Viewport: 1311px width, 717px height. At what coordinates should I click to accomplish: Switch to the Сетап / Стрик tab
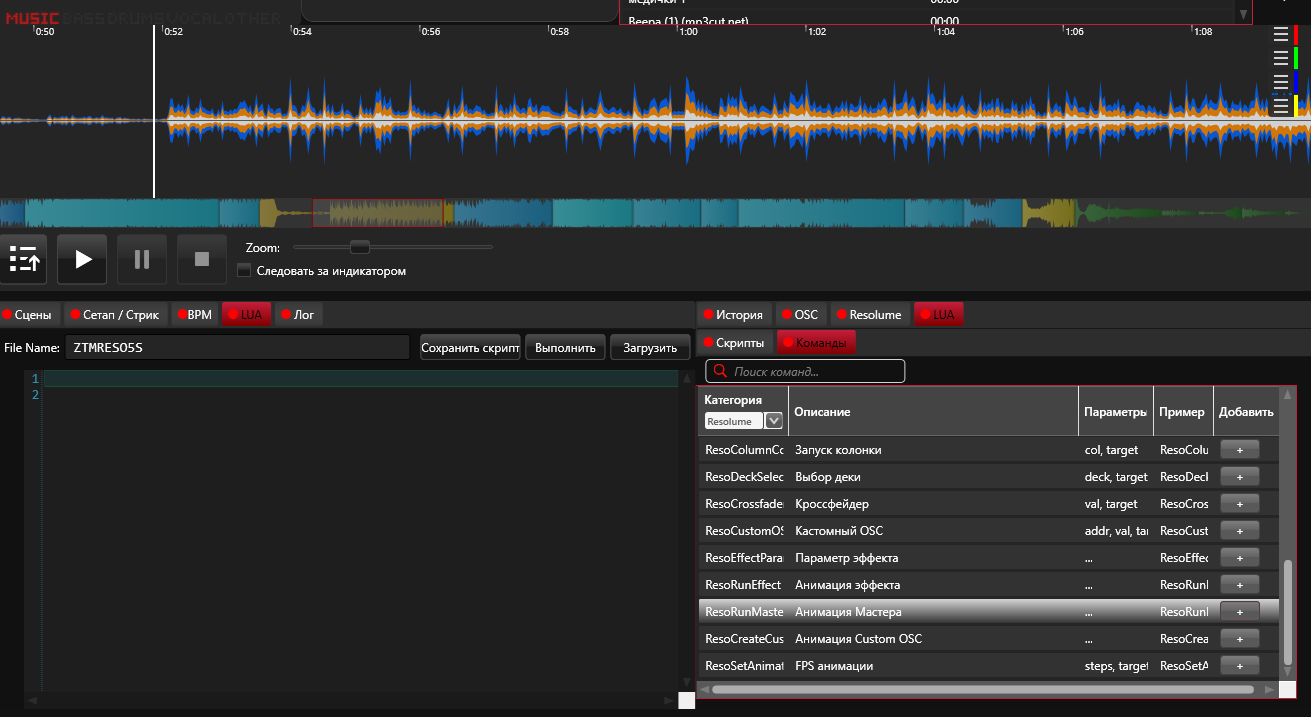(116, 314)
